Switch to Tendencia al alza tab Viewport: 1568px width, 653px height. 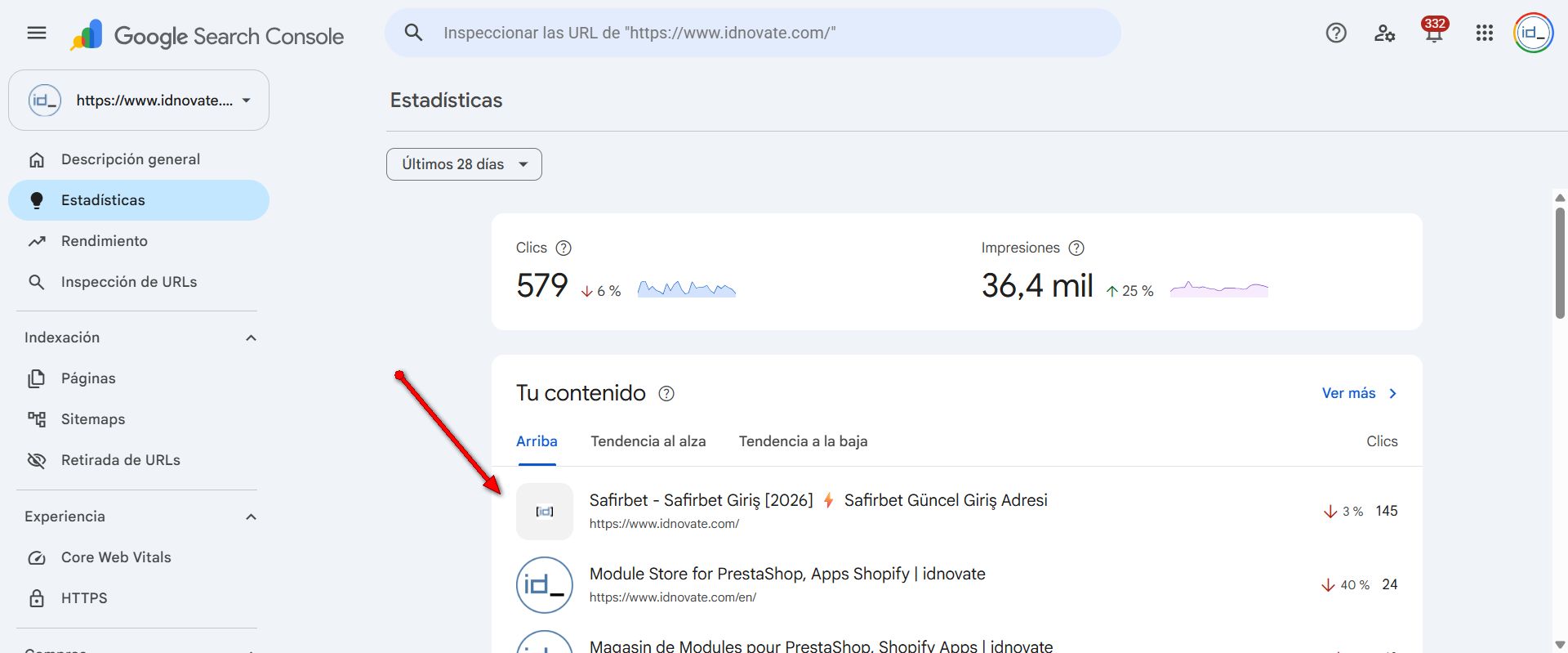(x=648, y=442)
